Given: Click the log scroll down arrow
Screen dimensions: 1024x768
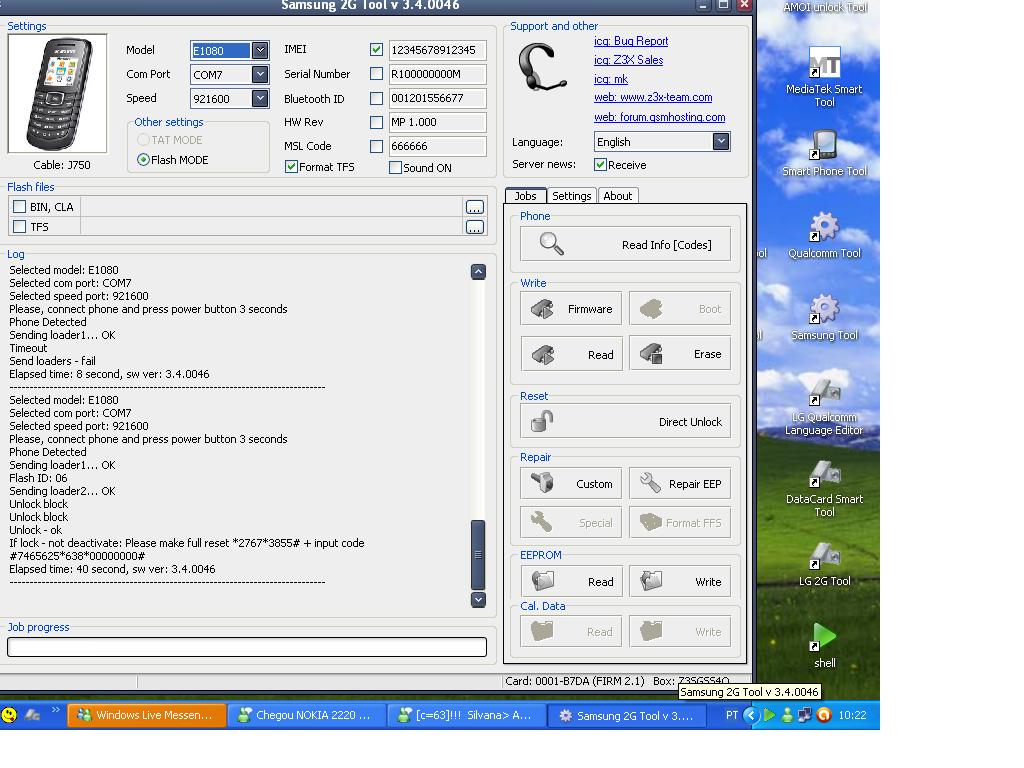Looking at the screenshot, I should click(x=478, y=600).
